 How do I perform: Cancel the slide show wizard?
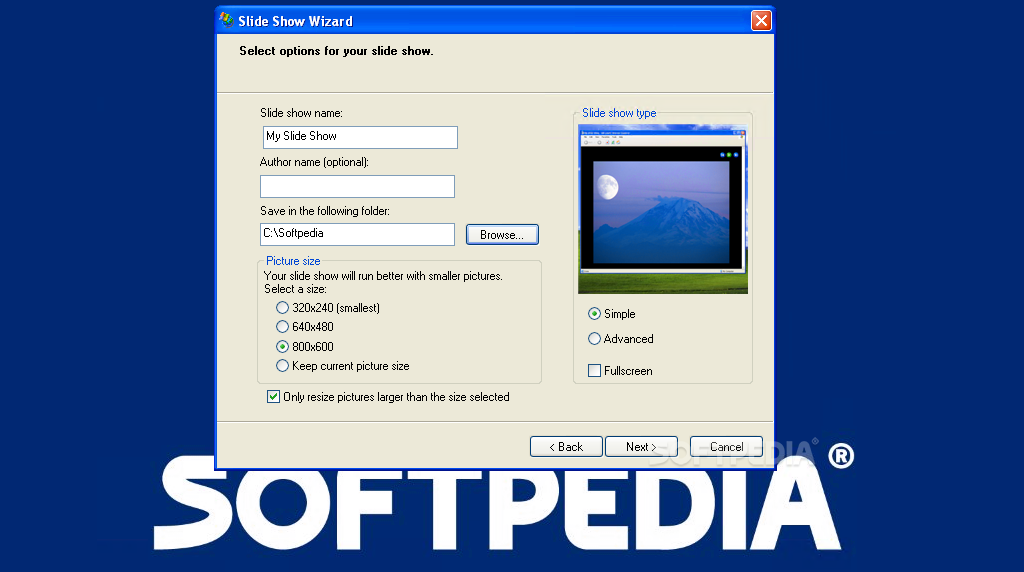point(726,447)
